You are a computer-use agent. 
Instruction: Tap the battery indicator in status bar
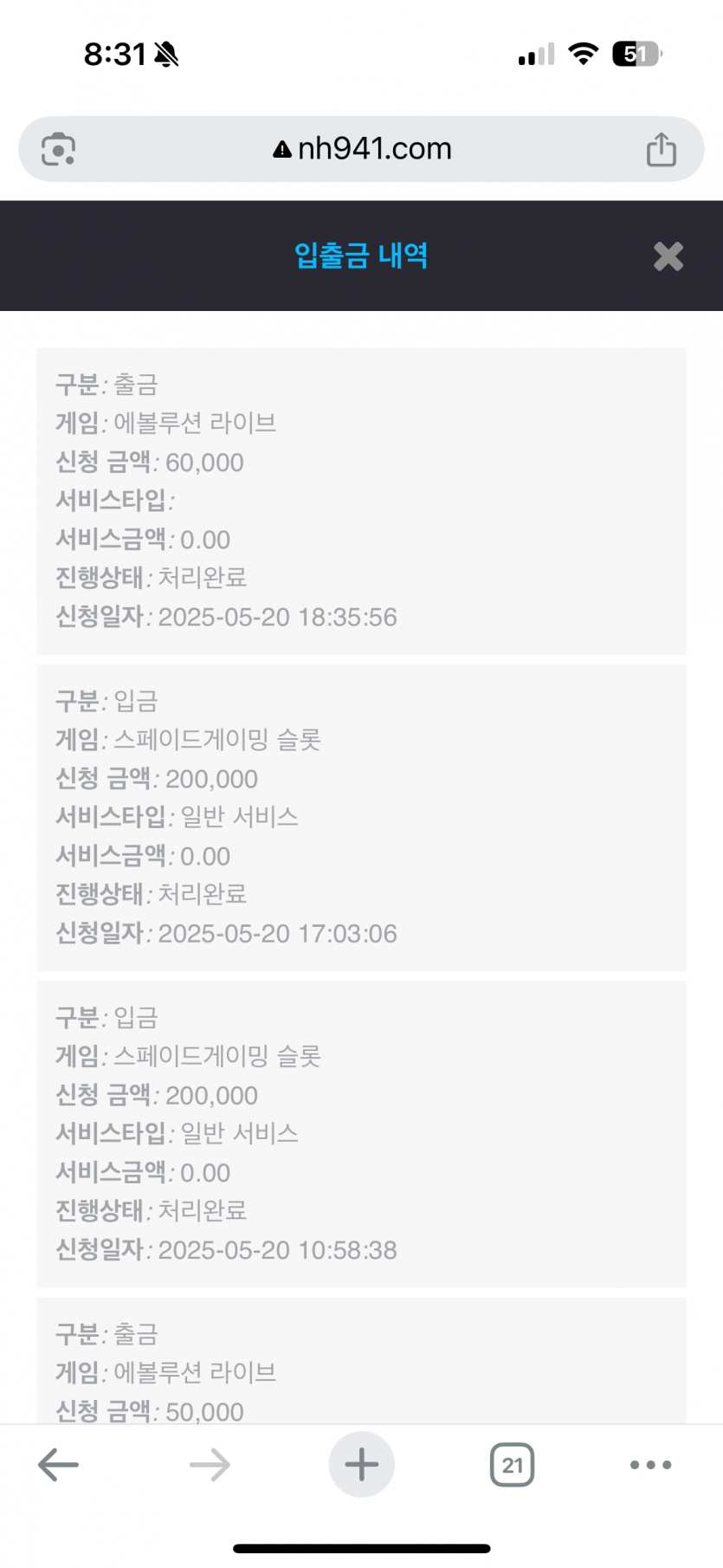point(637,55)
